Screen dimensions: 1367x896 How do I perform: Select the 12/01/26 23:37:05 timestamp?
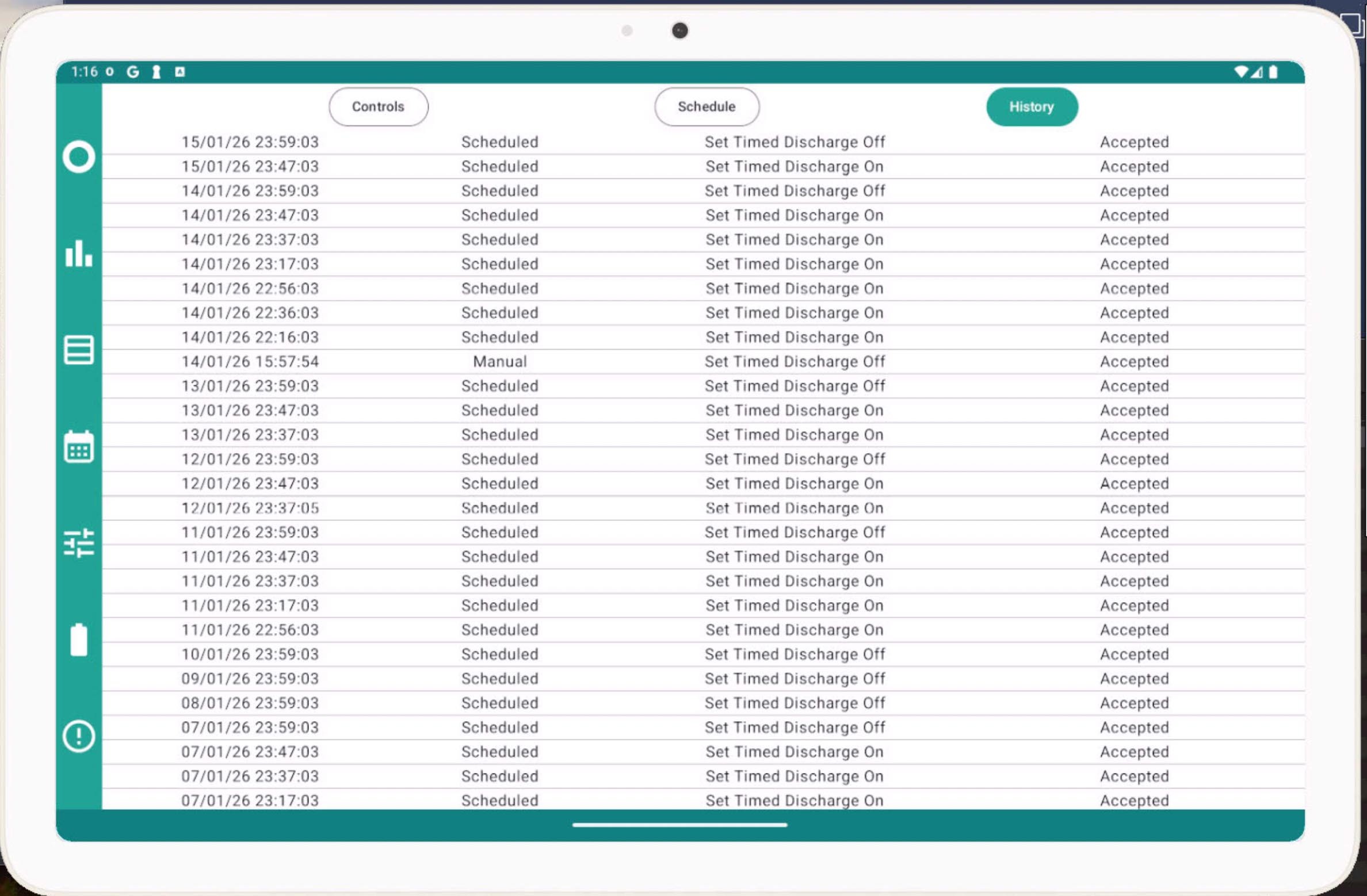pyautogui.click(x=250, y=508)
